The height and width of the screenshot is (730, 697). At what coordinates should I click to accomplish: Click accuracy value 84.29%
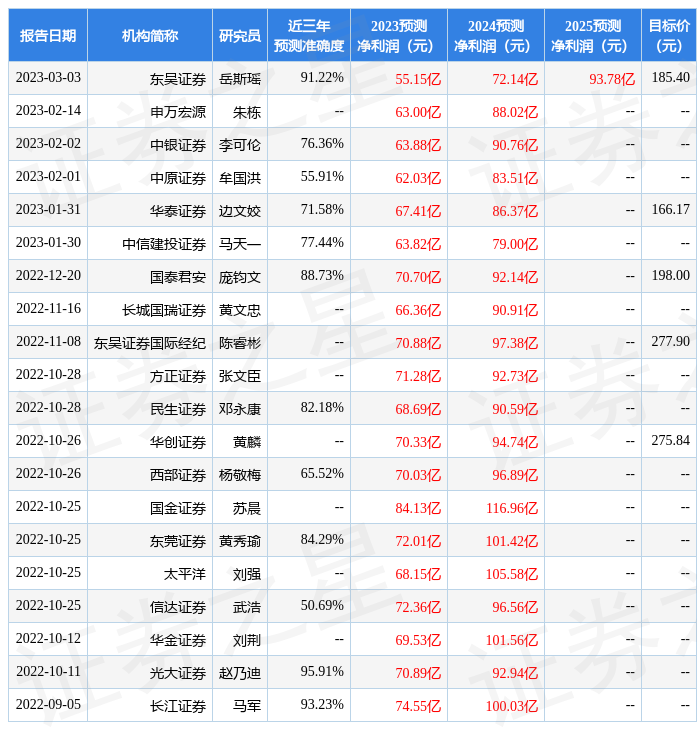322,540
